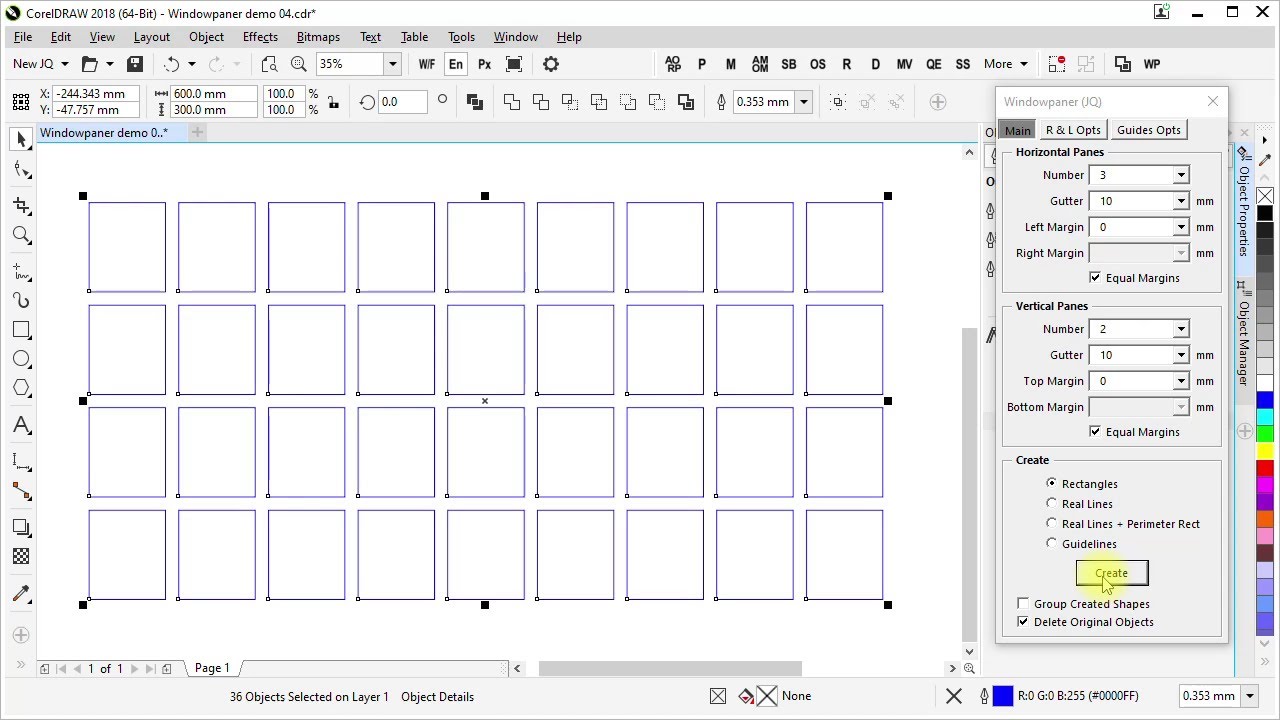Click the WP macro toolbar button
Image resolution: width=1280 pixels, height=720 pixels.
point(1152,64)
